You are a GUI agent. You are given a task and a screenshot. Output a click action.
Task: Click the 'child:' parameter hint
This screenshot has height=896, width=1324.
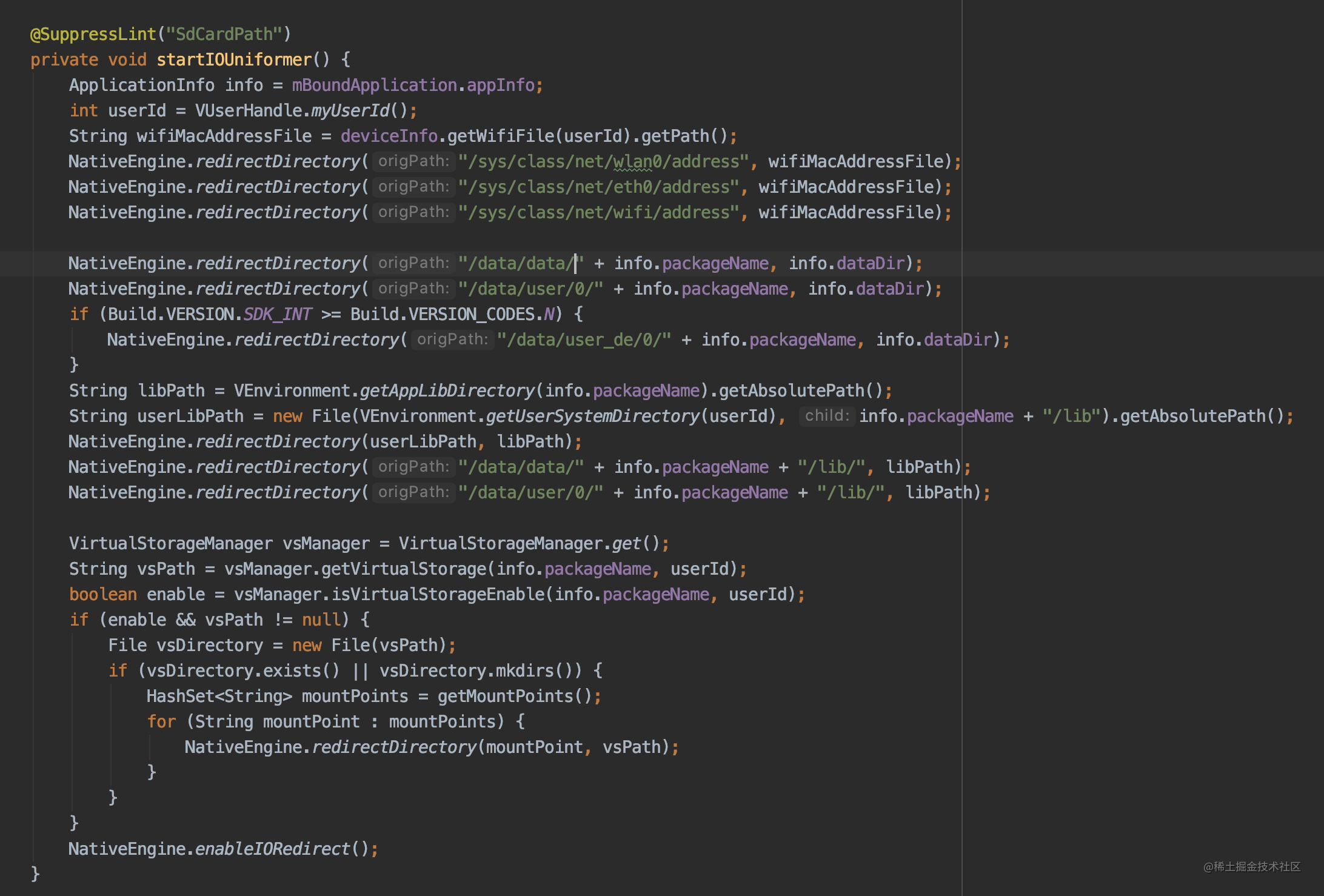[826, 416]
